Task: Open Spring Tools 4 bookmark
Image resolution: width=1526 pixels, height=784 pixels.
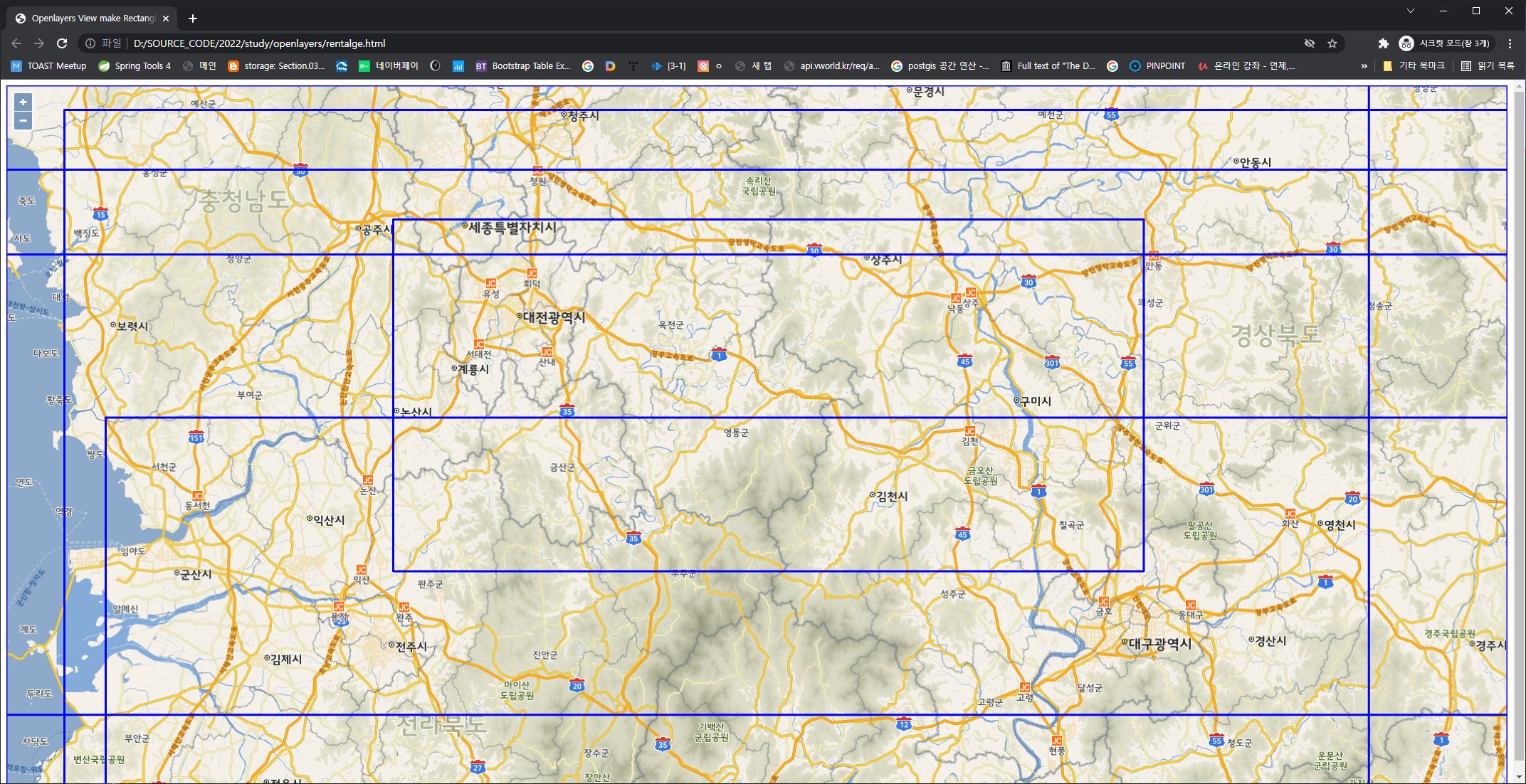Action: 135,66
